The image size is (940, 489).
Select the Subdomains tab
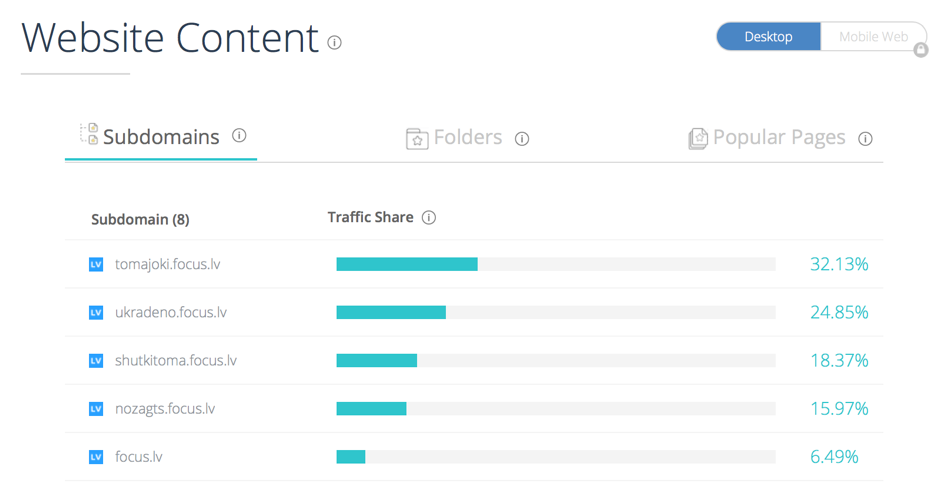(160, 138)
